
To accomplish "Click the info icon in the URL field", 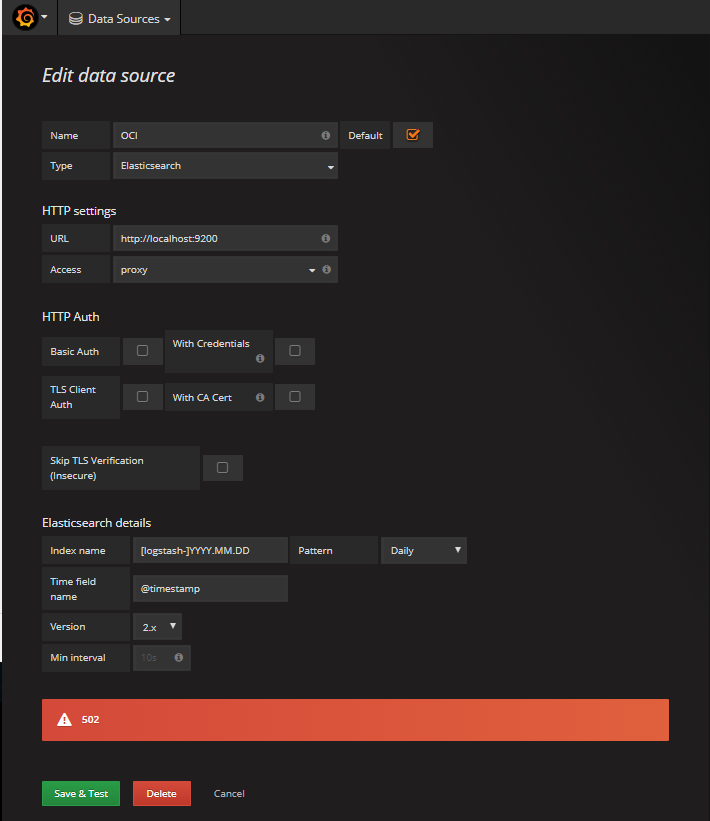I will click(x=326, y=238).
